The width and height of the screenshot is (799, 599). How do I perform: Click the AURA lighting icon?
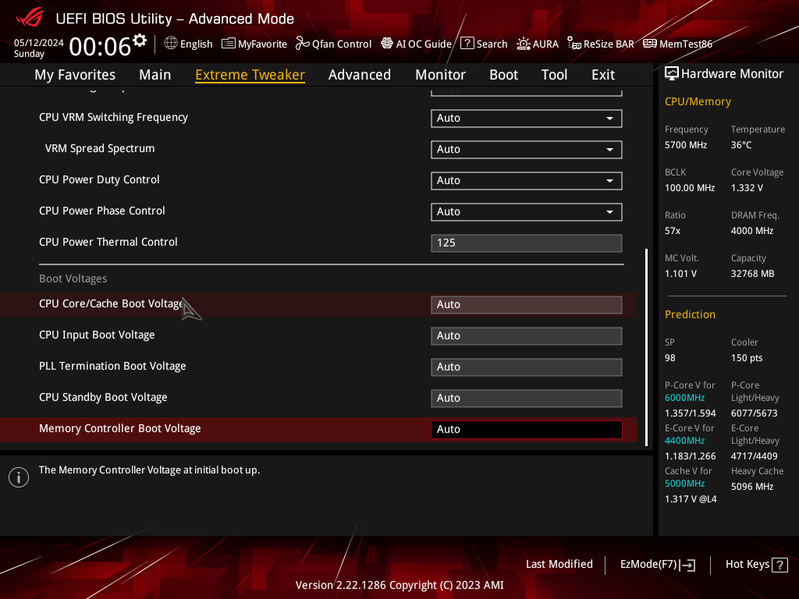point(523,44)
